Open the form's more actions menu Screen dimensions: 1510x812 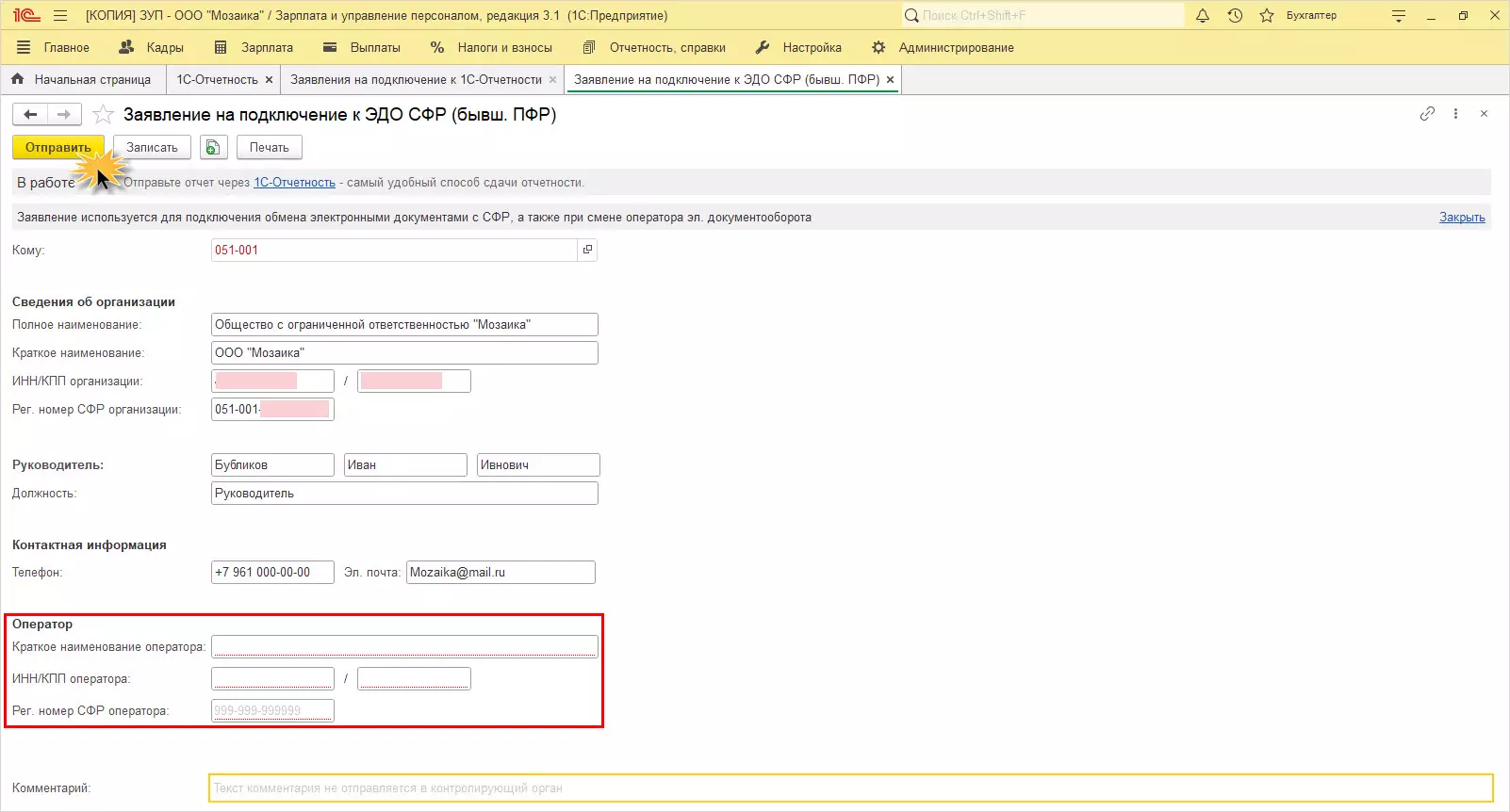[x=1455, y=114]
